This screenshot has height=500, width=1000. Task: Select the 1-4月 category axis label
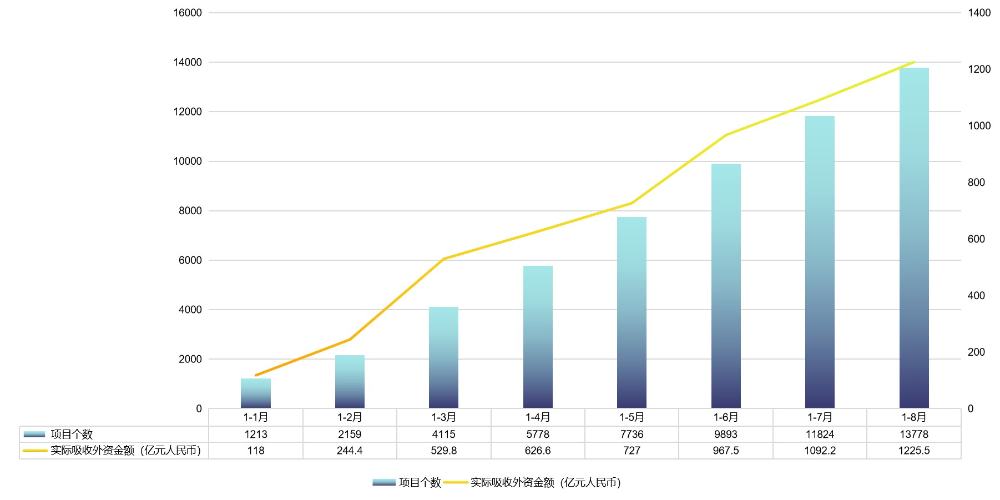tap(538, 417)
